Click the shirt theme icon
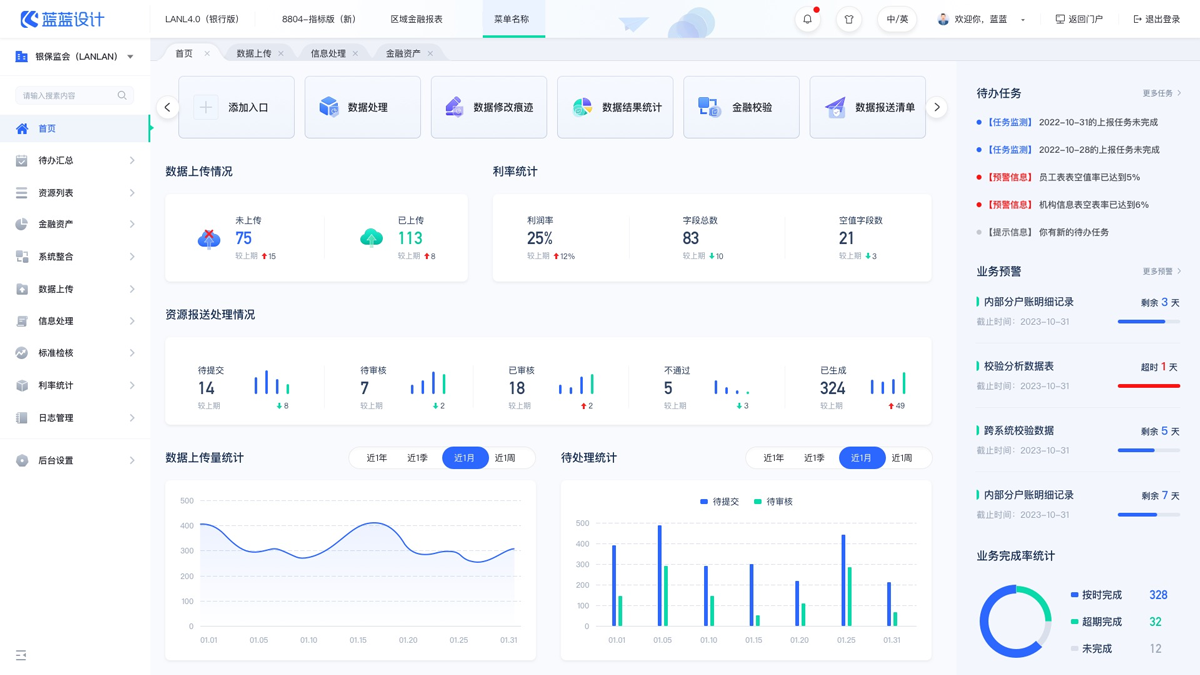Viewport: 1200px width, 675px height. (x=848, y=19)
